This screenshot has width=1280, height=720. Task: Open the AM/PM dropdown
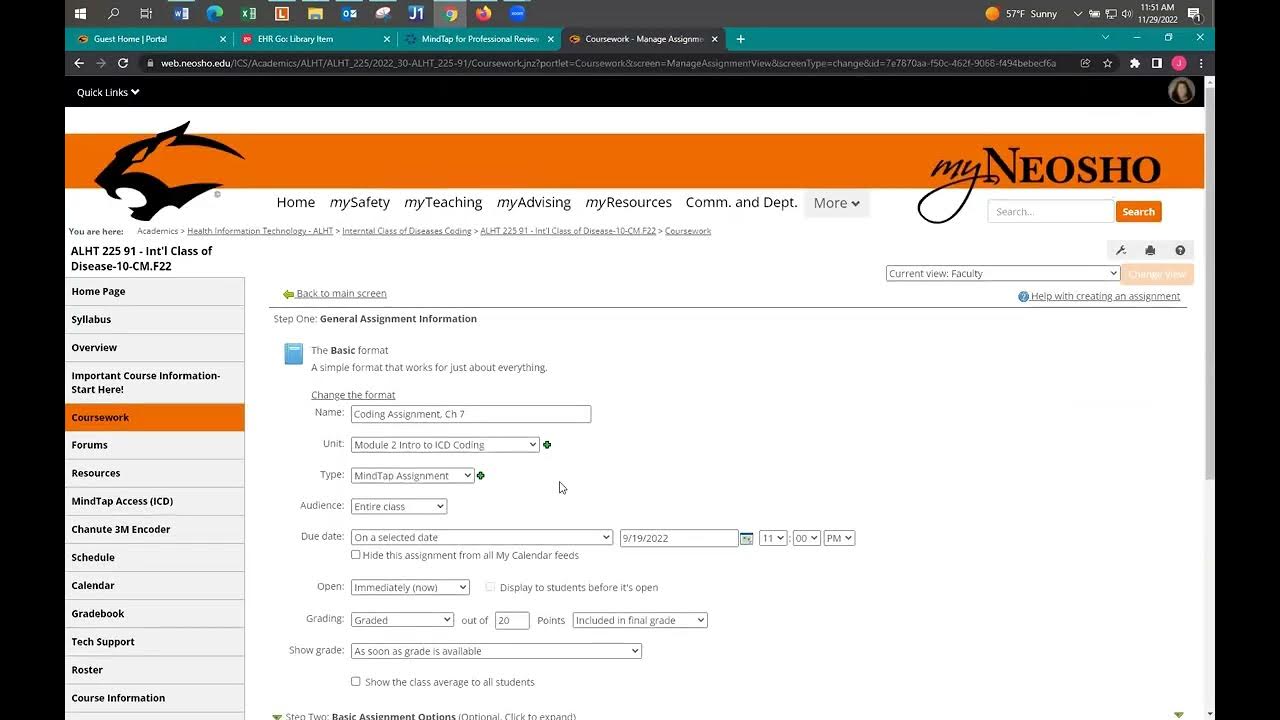839,538
